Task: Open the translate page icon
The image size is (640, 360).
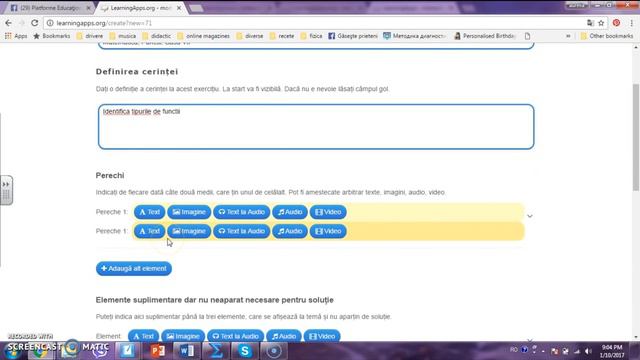Action: [590, 23]
